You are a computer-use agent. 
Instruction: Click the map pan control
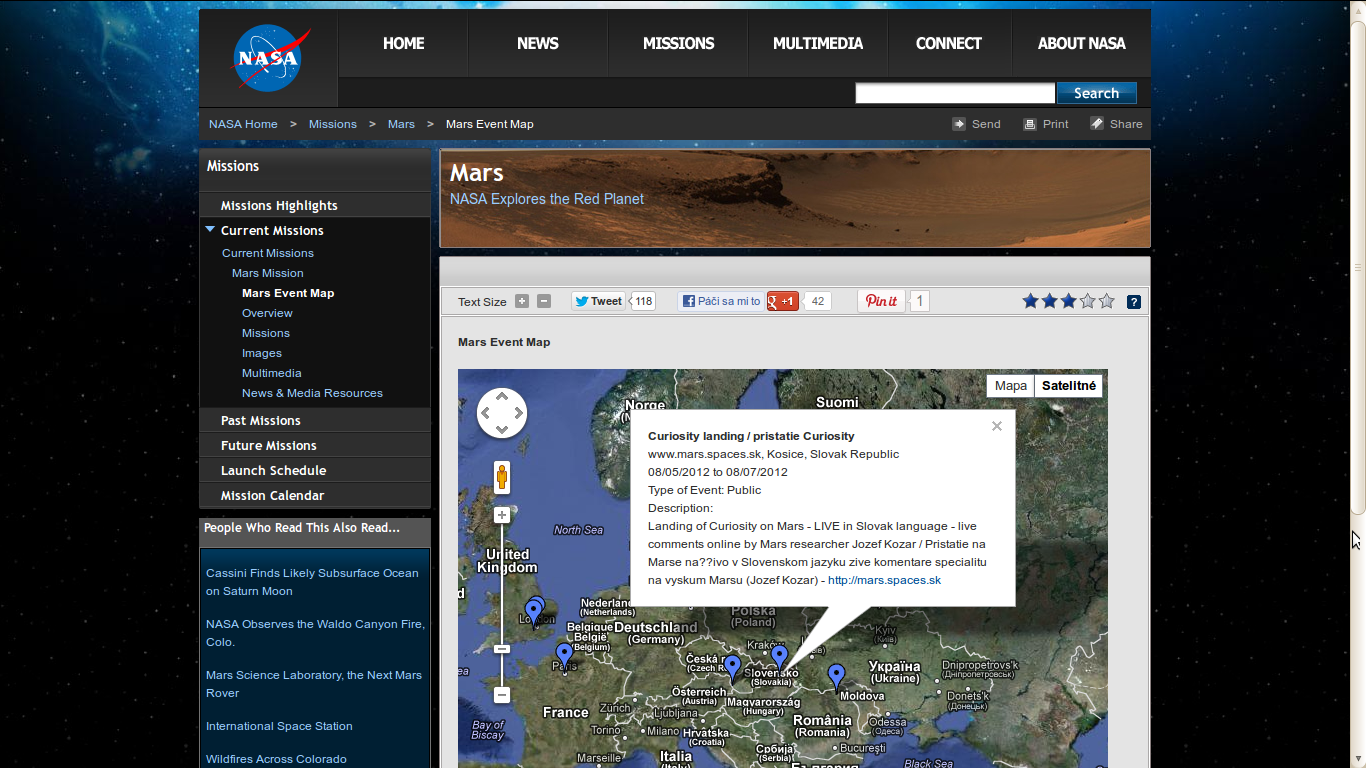[x=502, y=413]
